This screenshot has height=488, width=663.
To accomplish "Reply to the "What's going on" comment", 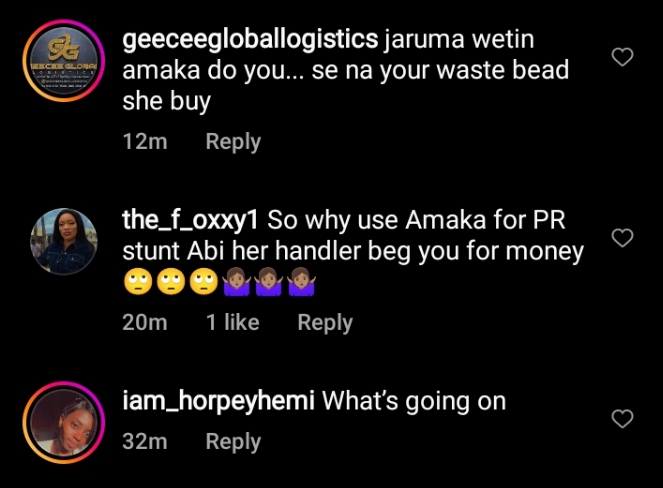I will pos(233,441).
